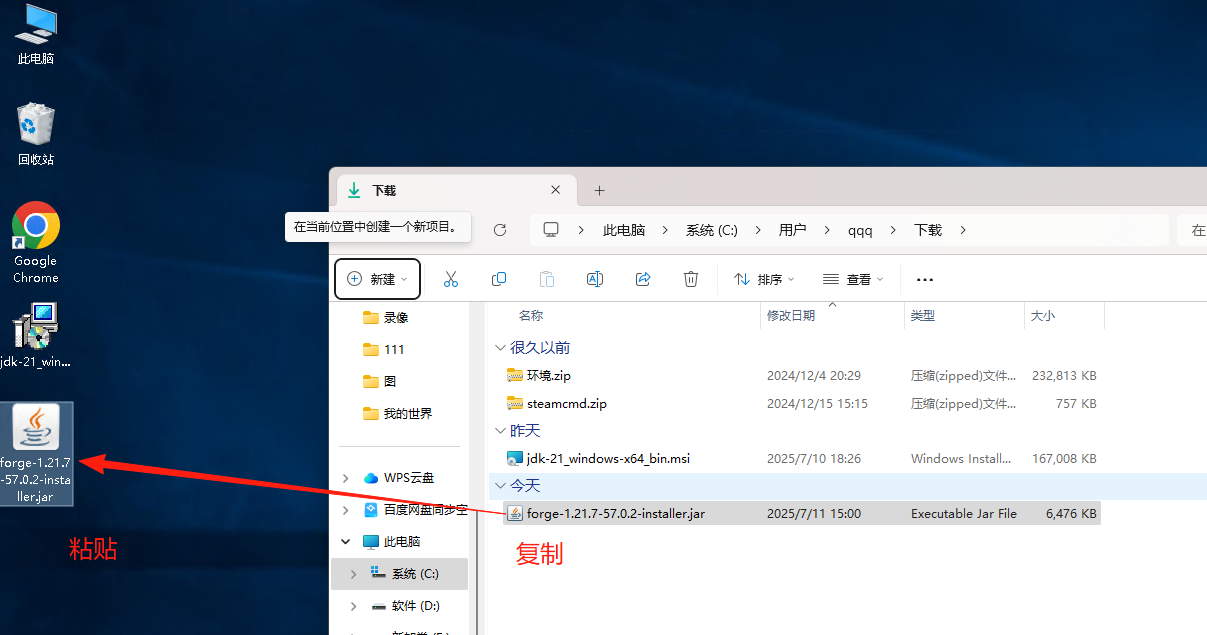This screenshot has height=635, width=1207.
Task: Click the monitor icon in the address bar
Action: tap(551, 230)
